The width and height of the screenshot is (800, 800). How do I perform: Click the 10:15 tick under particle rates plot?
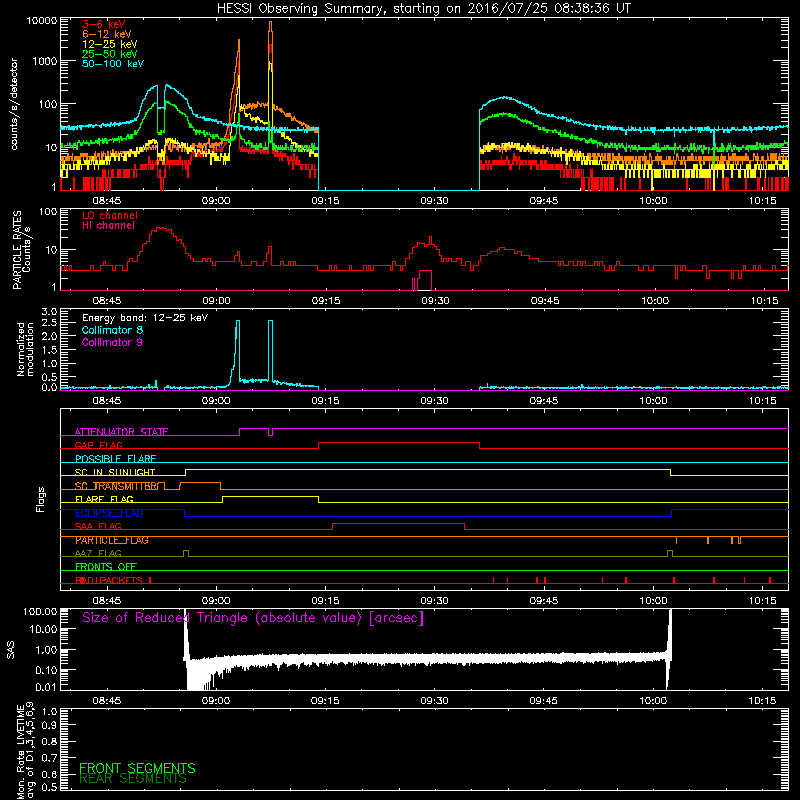coord(764,301)
